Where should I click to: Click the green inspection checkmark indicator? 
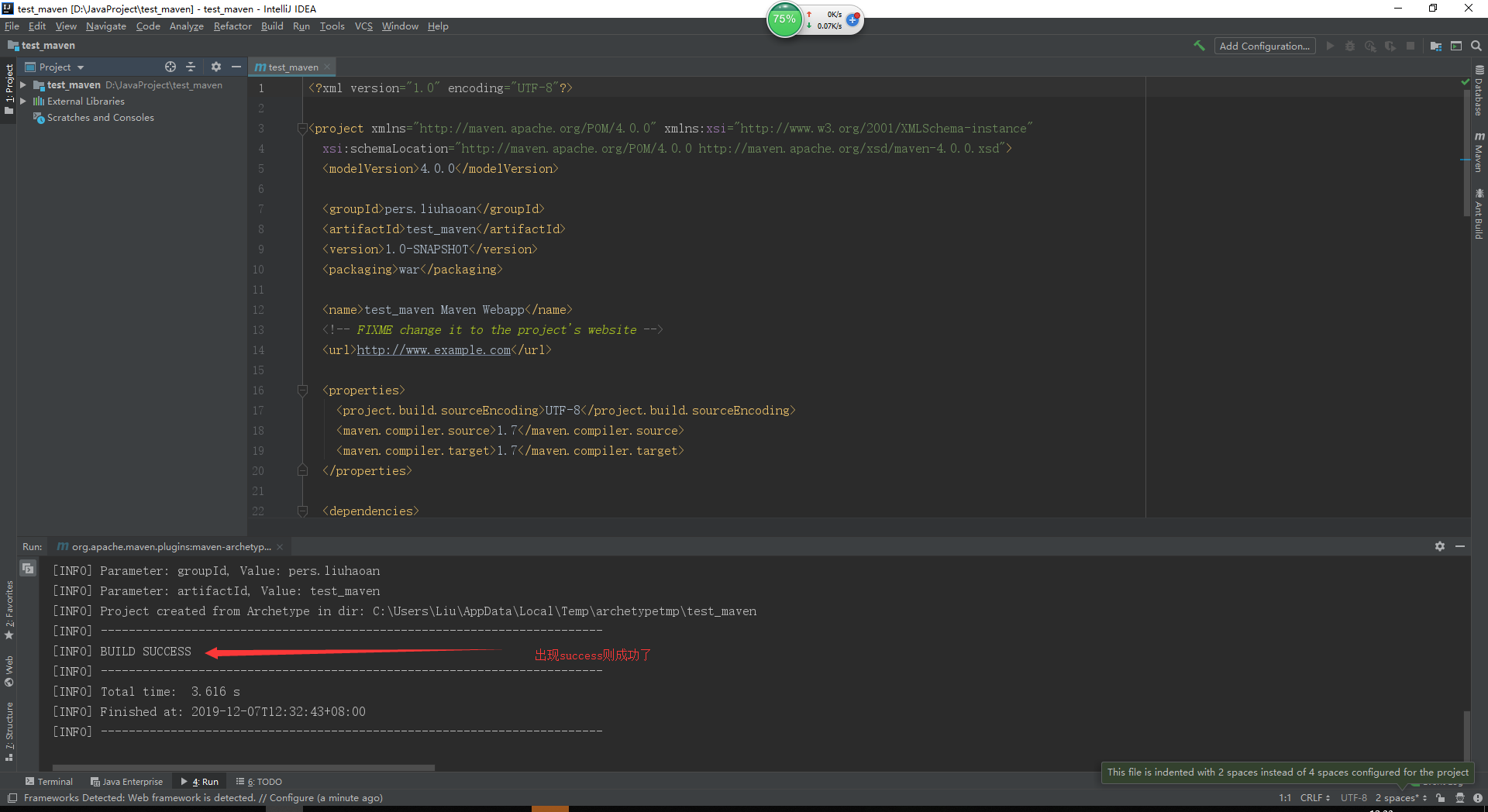point(1465,81)
